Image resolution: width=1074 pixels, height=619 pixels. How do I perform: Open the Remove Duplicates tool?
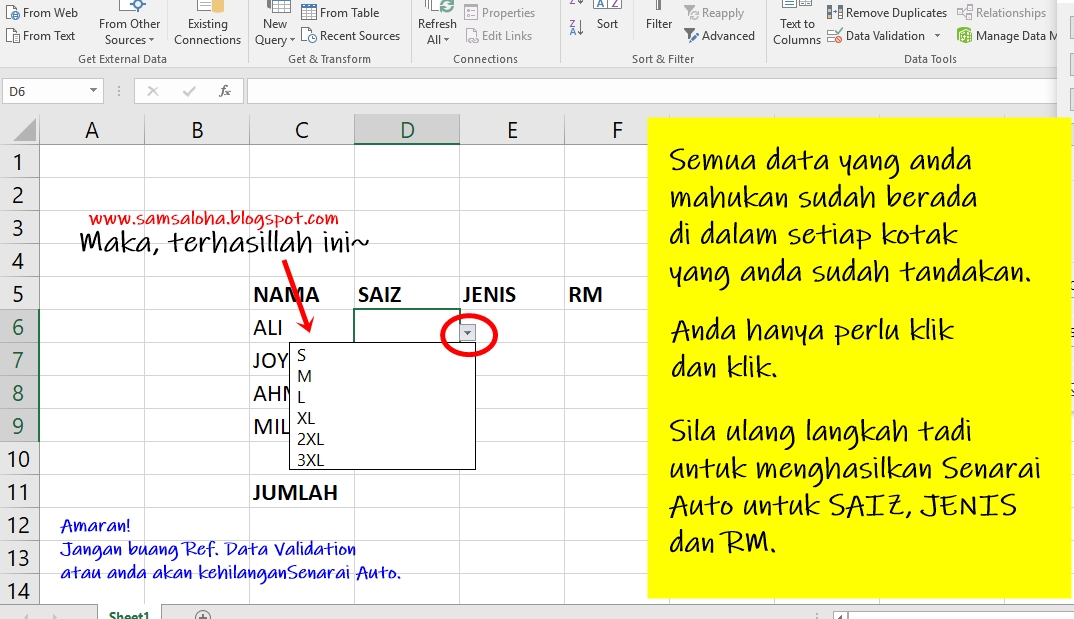888,12
